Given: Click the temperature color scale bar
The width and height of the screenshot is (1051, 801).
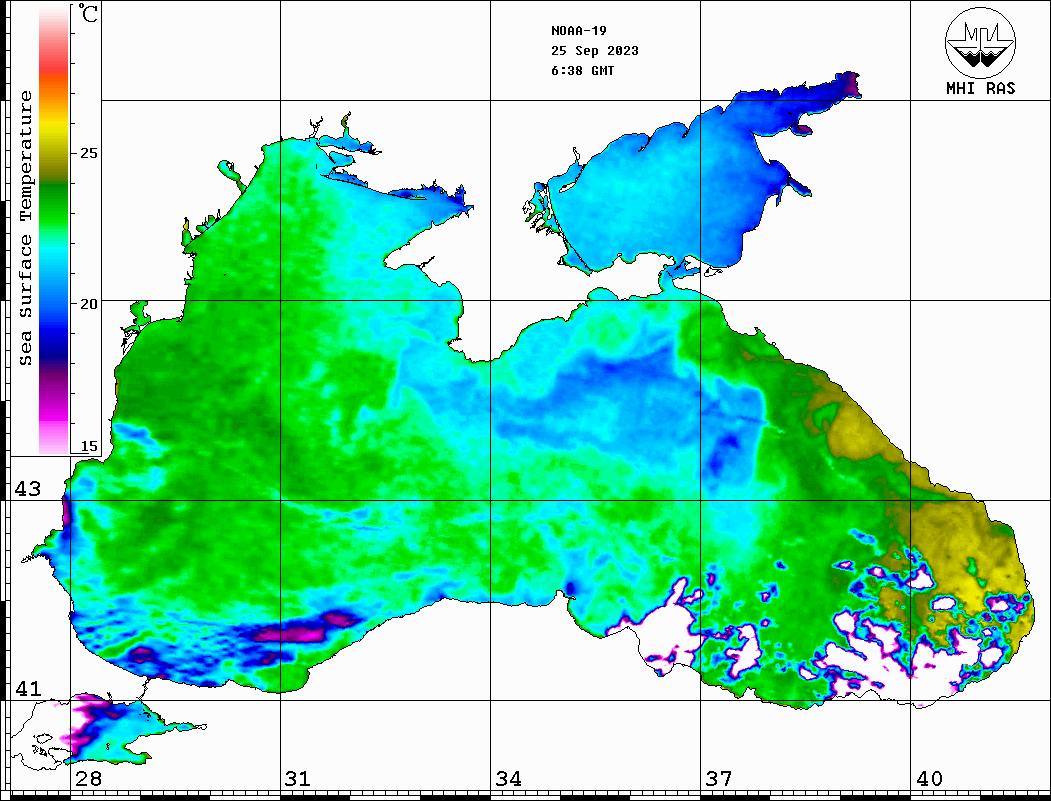Looking at the screenshot, I should pyautogui.click(x=54, y=229).
